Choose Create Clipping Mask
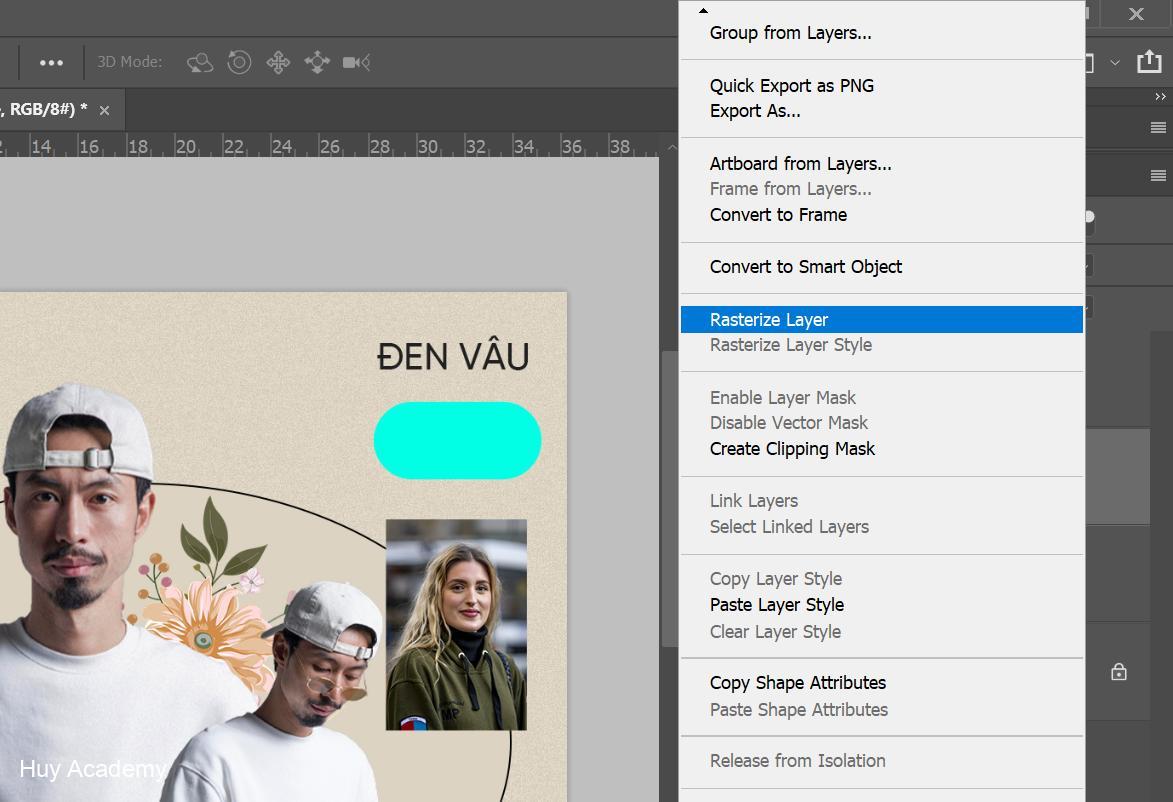 881,449
